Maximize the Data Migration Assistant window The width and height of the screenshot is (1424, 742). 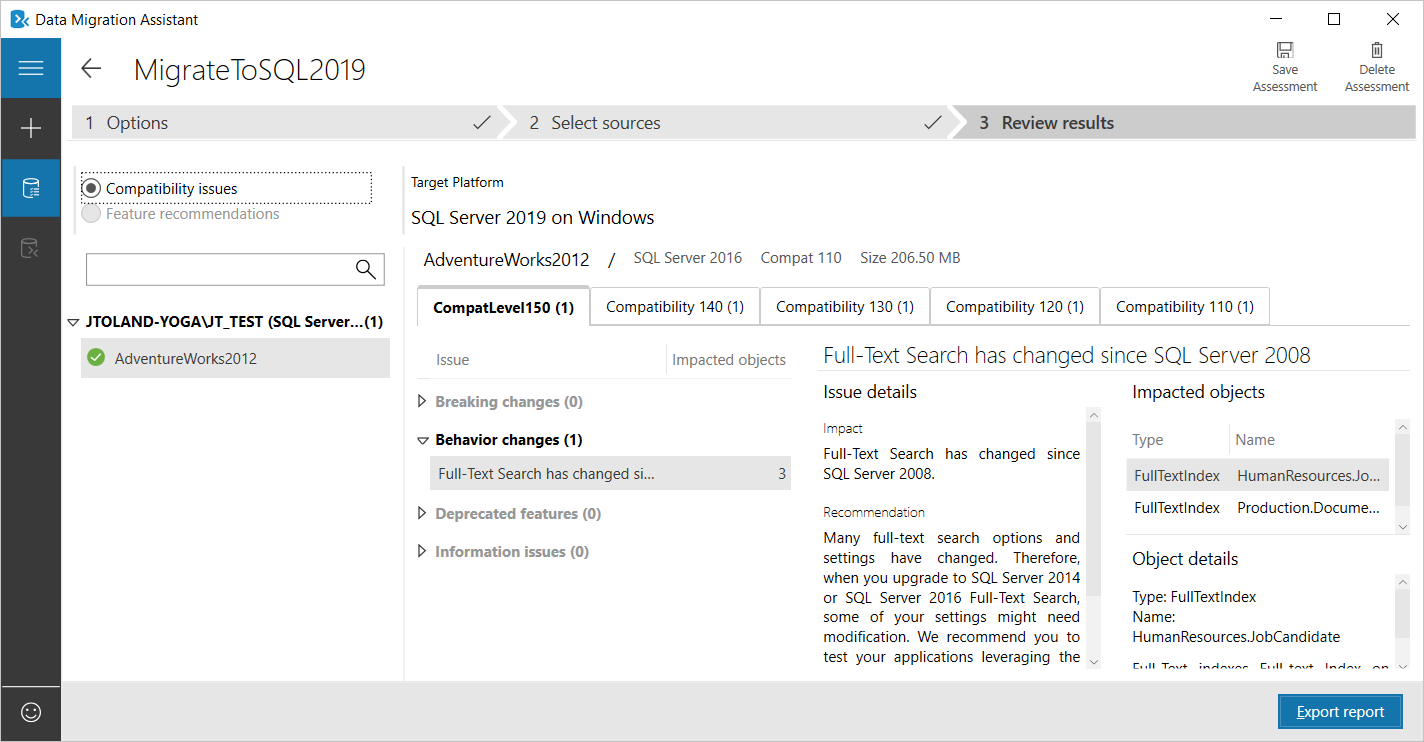[x=1334, y=19]
